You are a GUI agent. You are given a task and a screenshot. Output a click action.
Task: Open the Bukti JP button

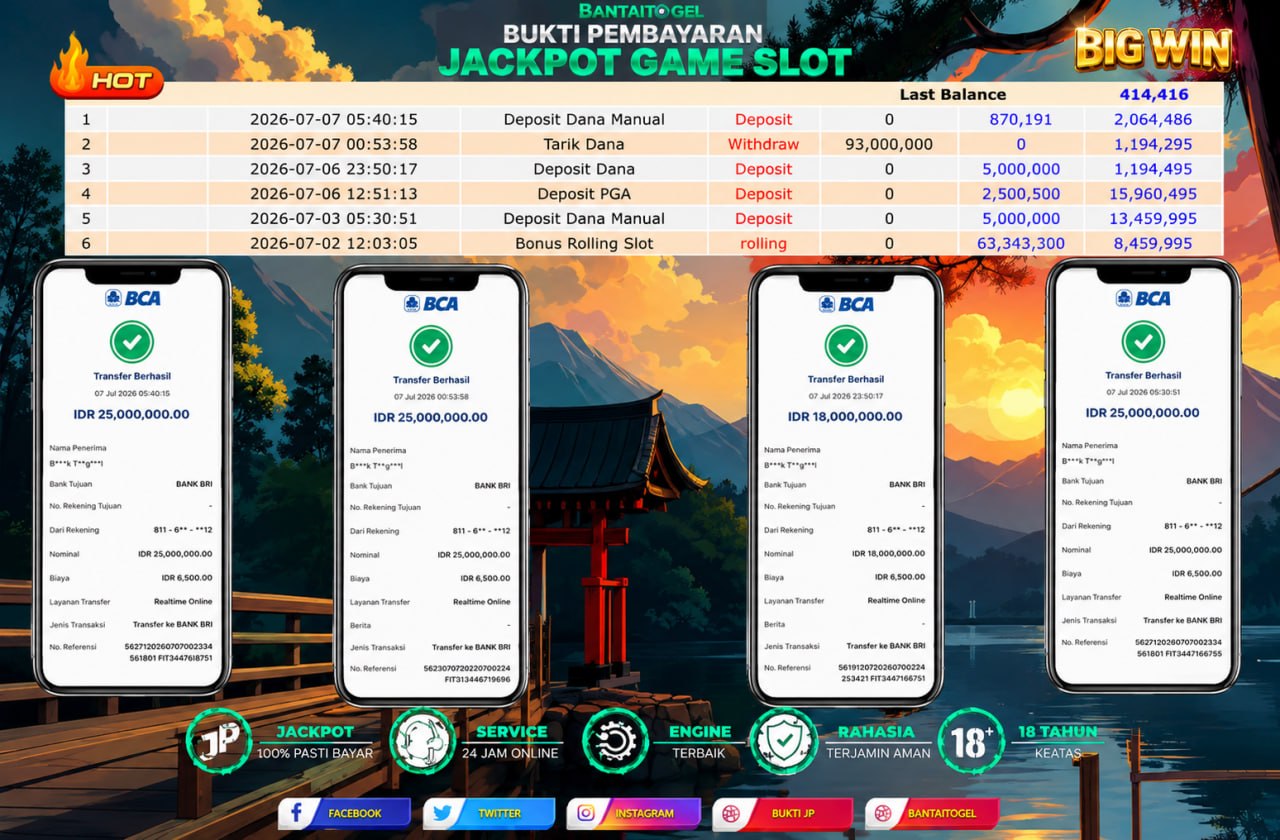pyautogui.click(x=782, y=813)
